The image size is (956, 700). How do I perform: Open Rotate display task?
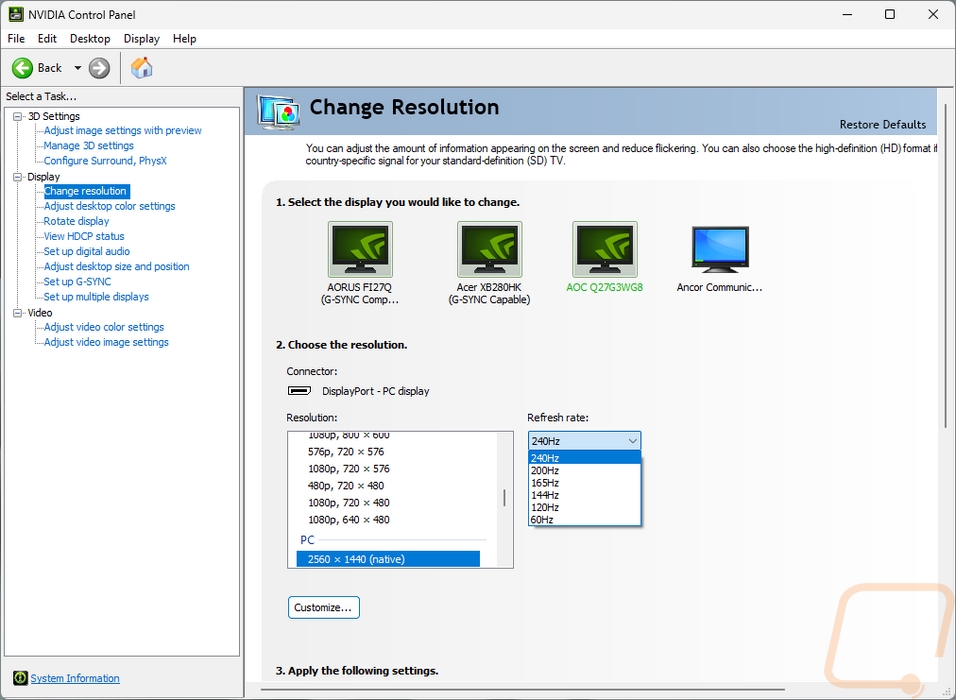[x=76, y=221]
